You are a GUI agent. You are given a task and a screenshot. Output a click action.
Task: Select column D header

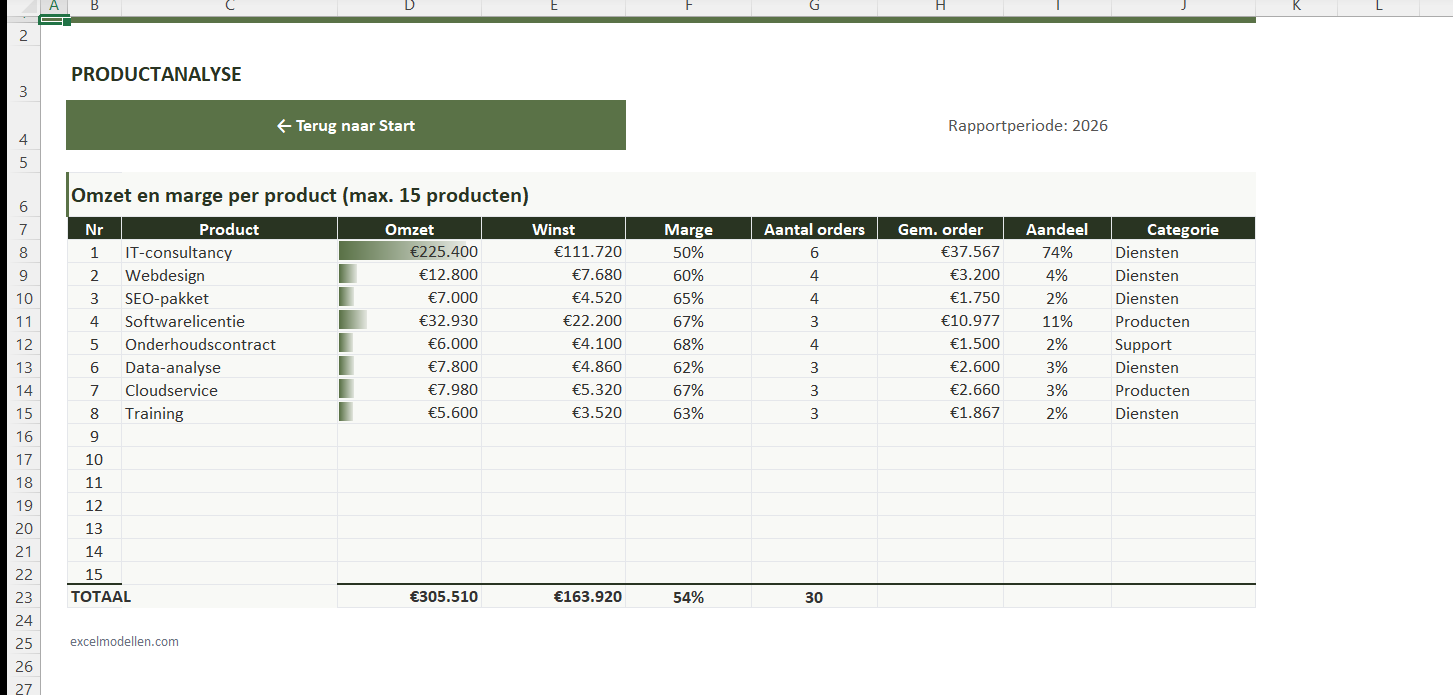coord(409,7)
